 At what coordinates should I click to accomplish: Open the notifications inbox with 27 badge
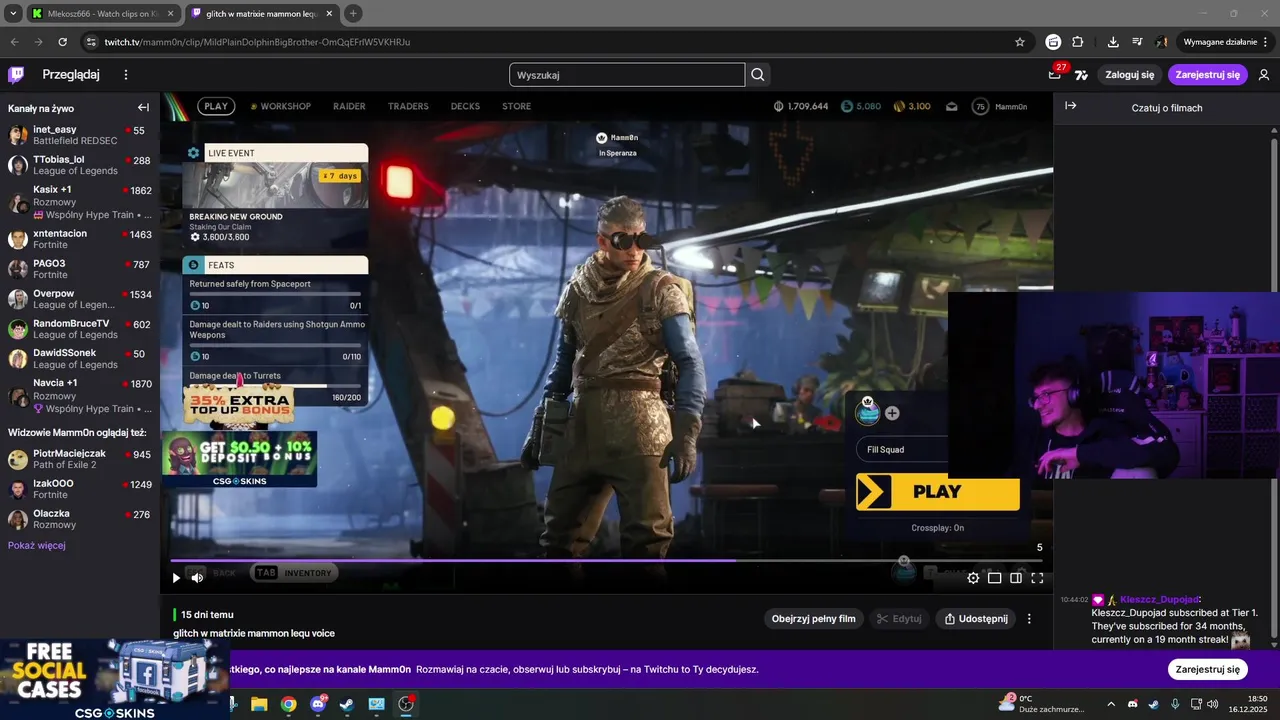tap(1054, 75)
